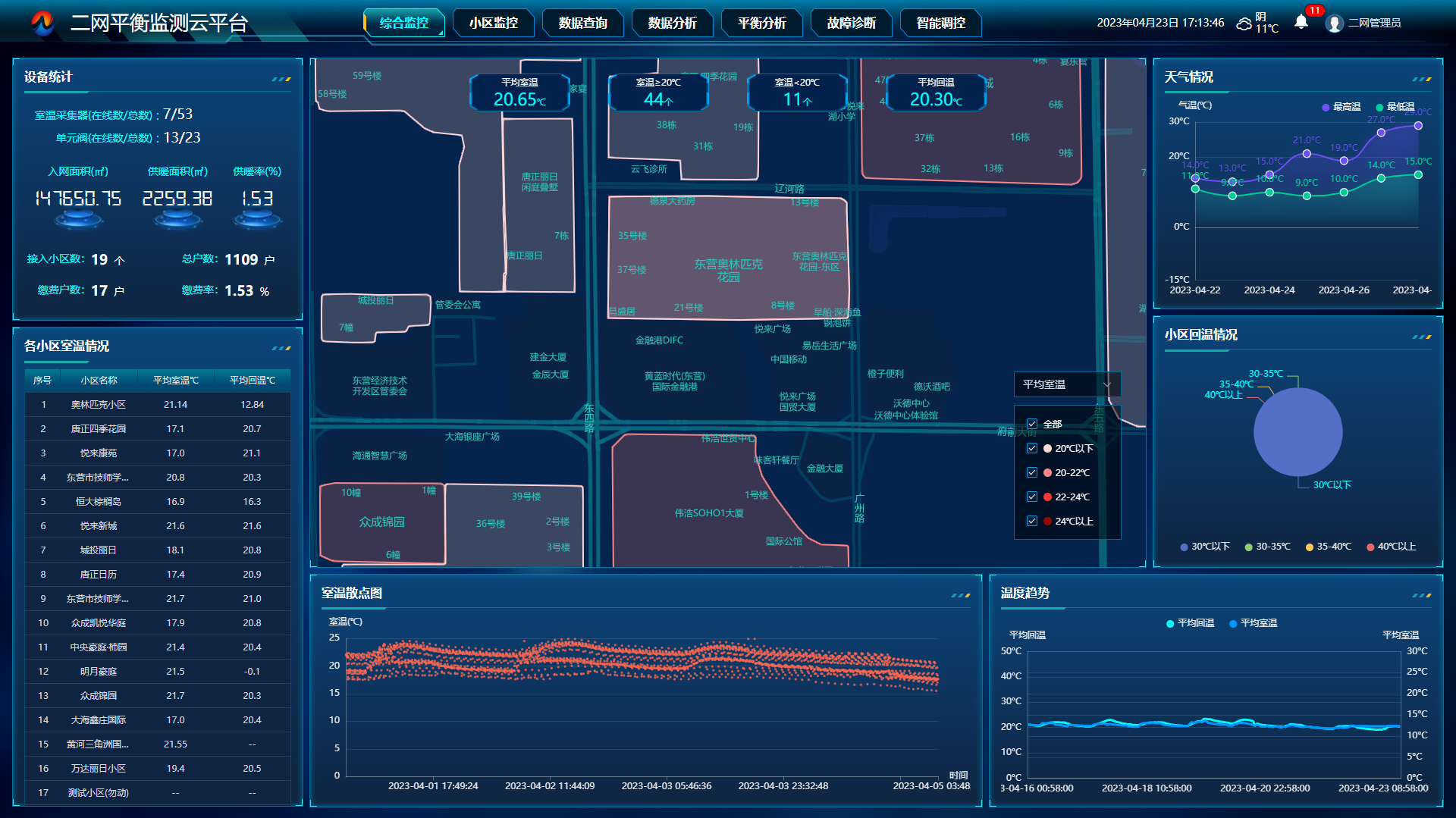
Task: Switch to the 小区监控 tab
Action: [x=494, y=23]
